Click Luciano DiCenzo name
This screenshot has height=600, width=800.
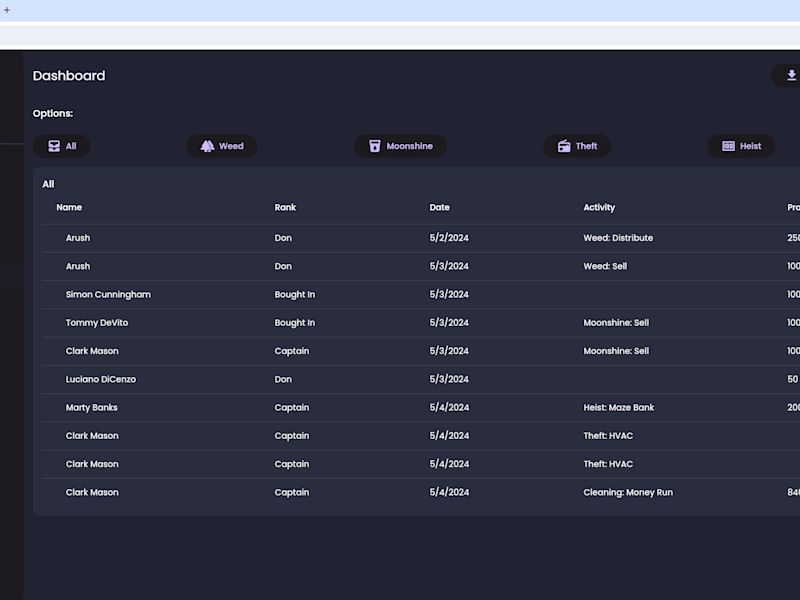101,379
